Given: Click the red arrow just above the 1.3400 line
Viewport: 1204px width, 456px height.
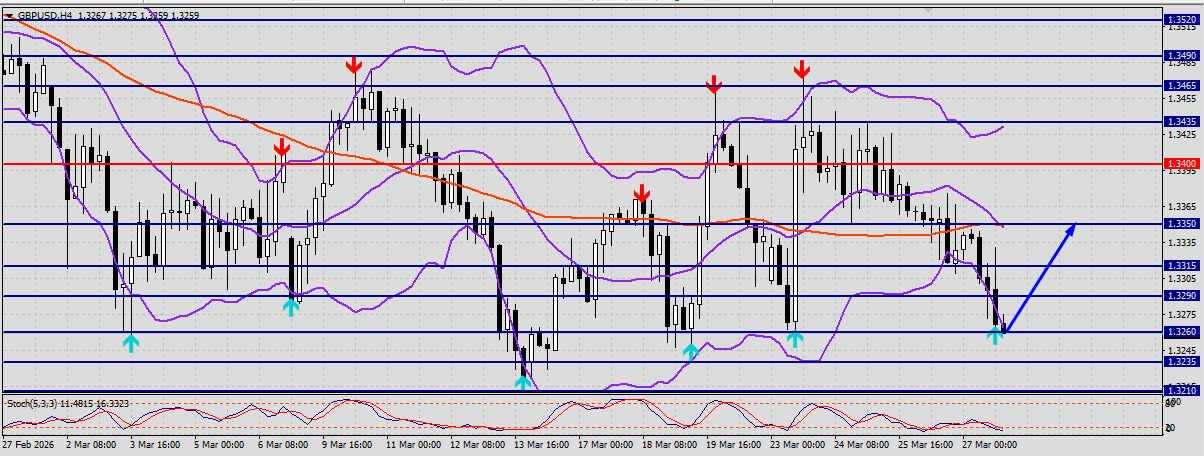Looking at the screenshot, I should (282, 147).
